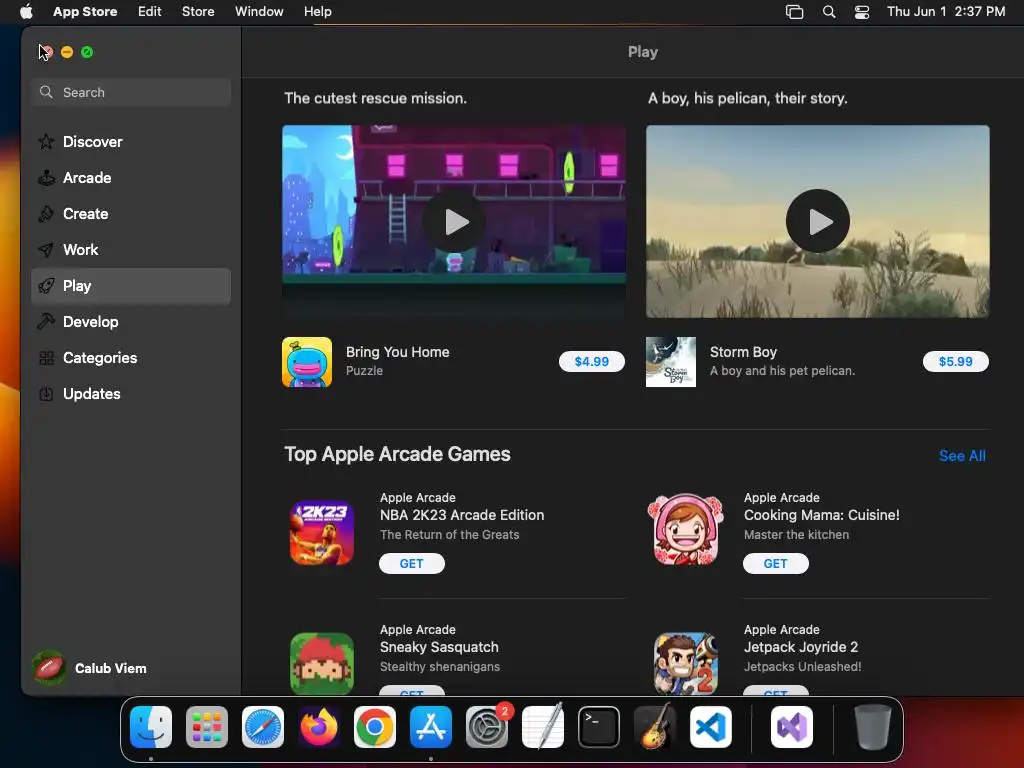Viewport: 1024px width, 768px height.
Task: Click the Jetpack Joyride 2 title text
Action: click(x=801, y=647)
